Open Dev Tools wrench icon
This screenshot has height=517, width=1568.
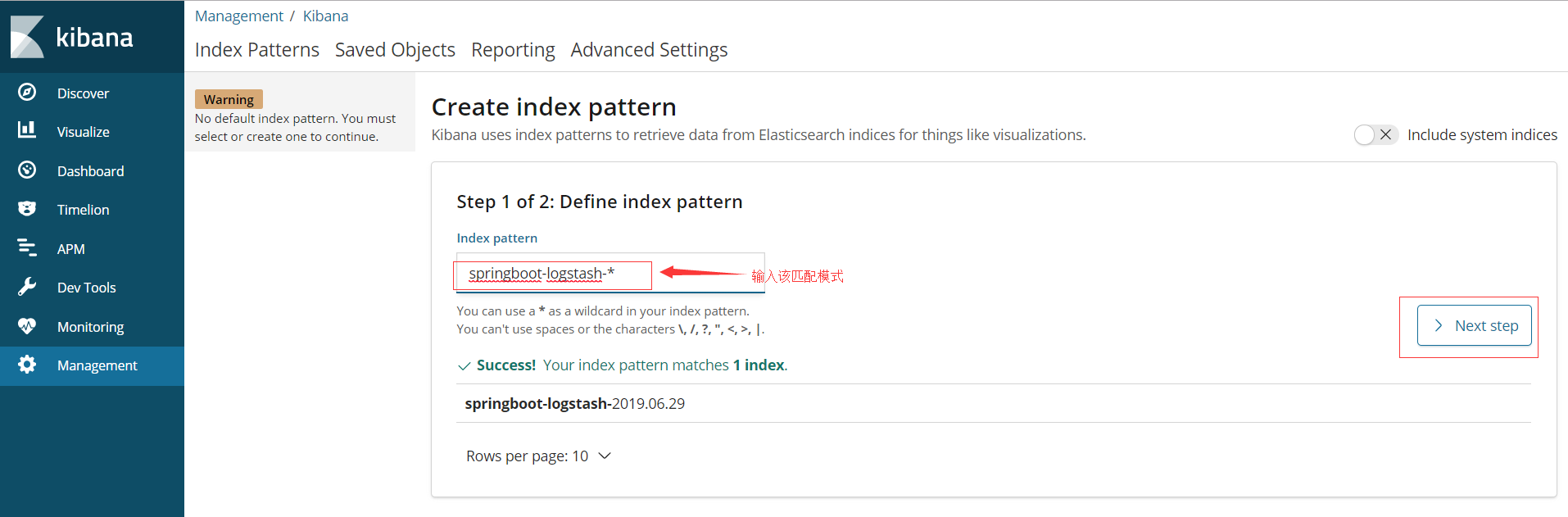click(x=27, y=287)
